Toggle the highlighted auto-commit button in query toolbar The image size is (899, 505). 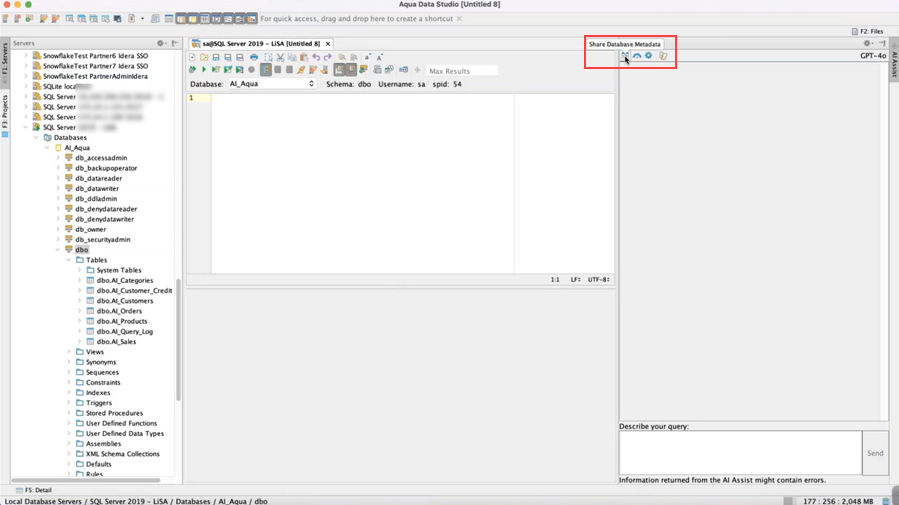[266, 69]
